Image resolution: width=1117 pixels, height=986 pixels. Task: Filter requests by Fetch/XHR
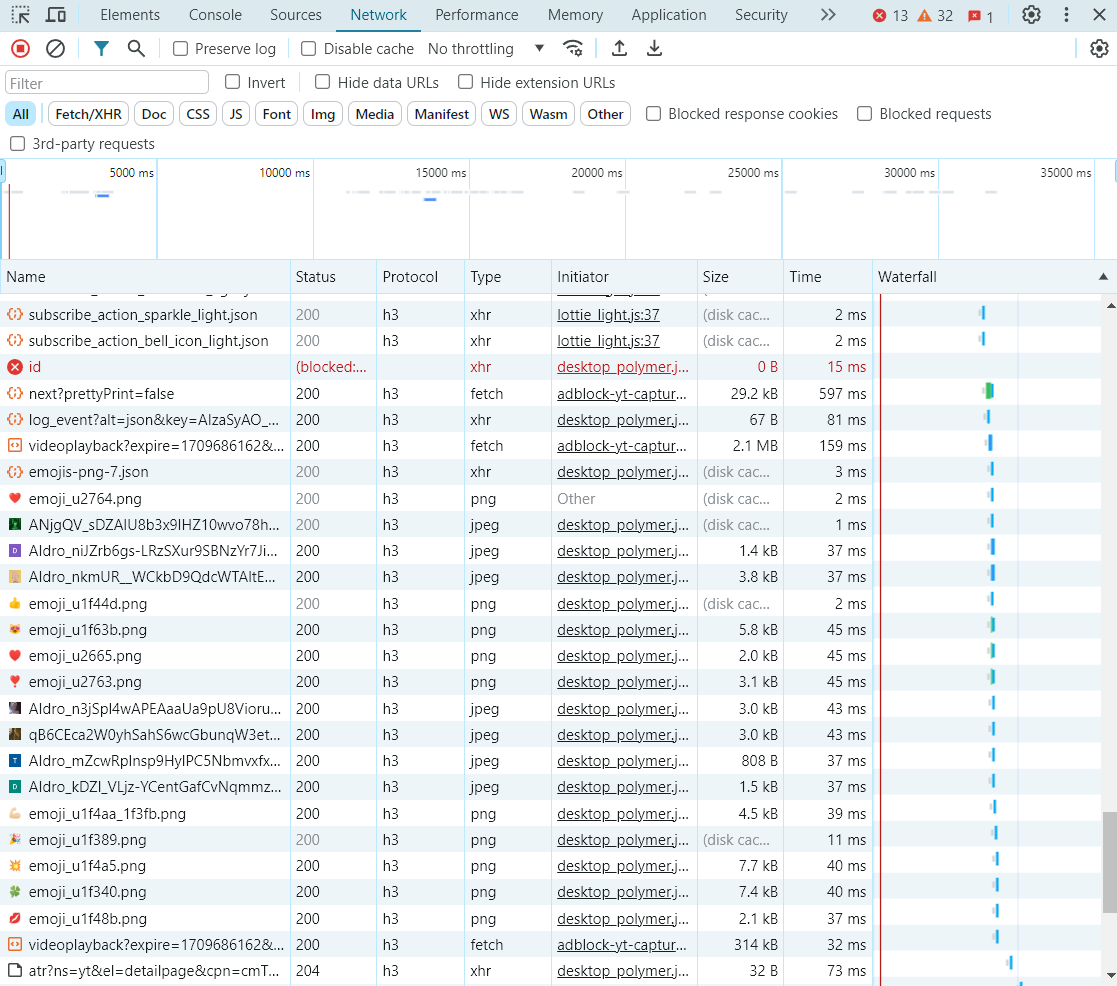point(88,114)
